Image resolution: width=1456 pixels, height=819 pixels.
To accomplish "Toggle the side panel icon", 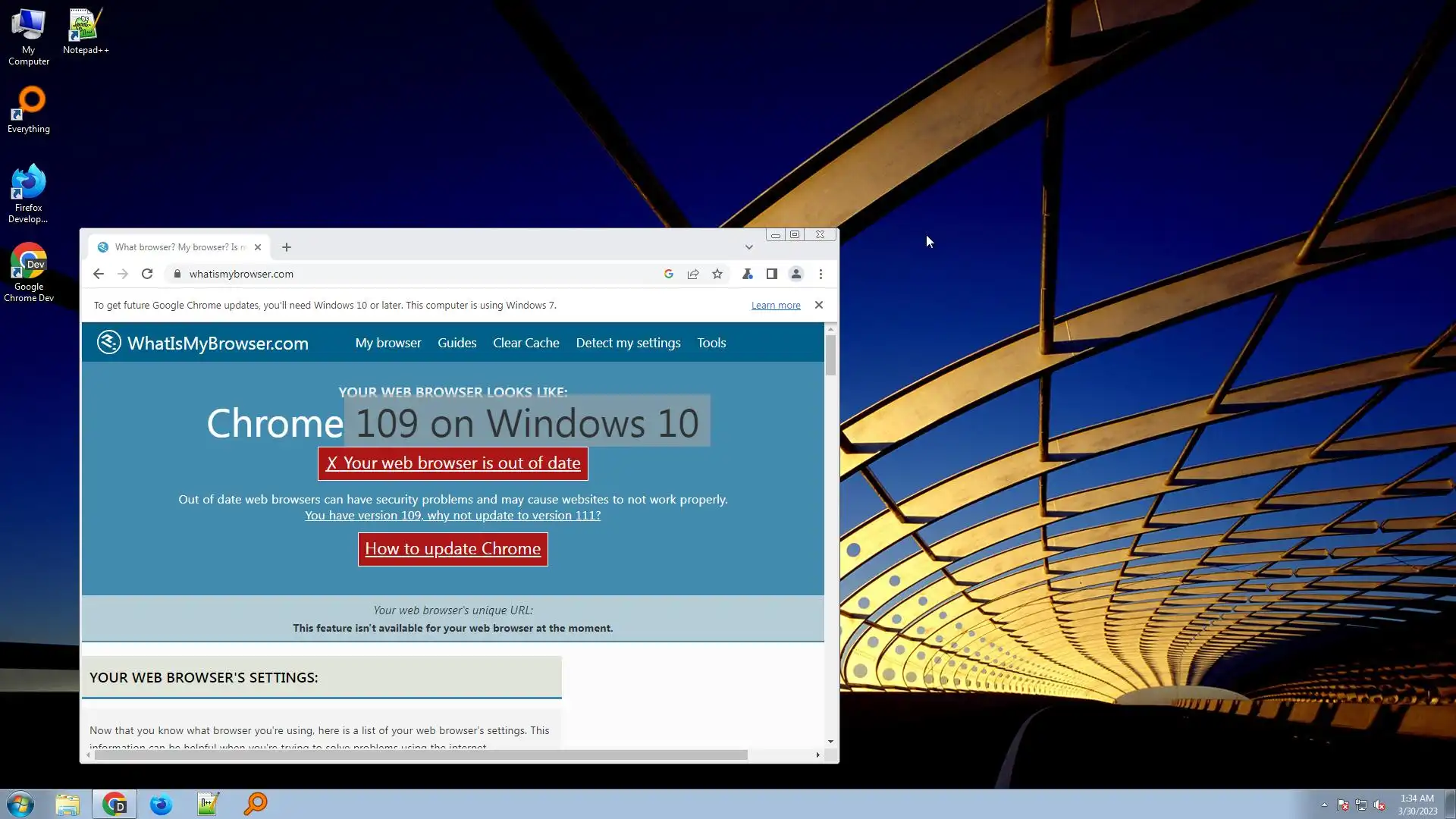I will tap(771, 274).
